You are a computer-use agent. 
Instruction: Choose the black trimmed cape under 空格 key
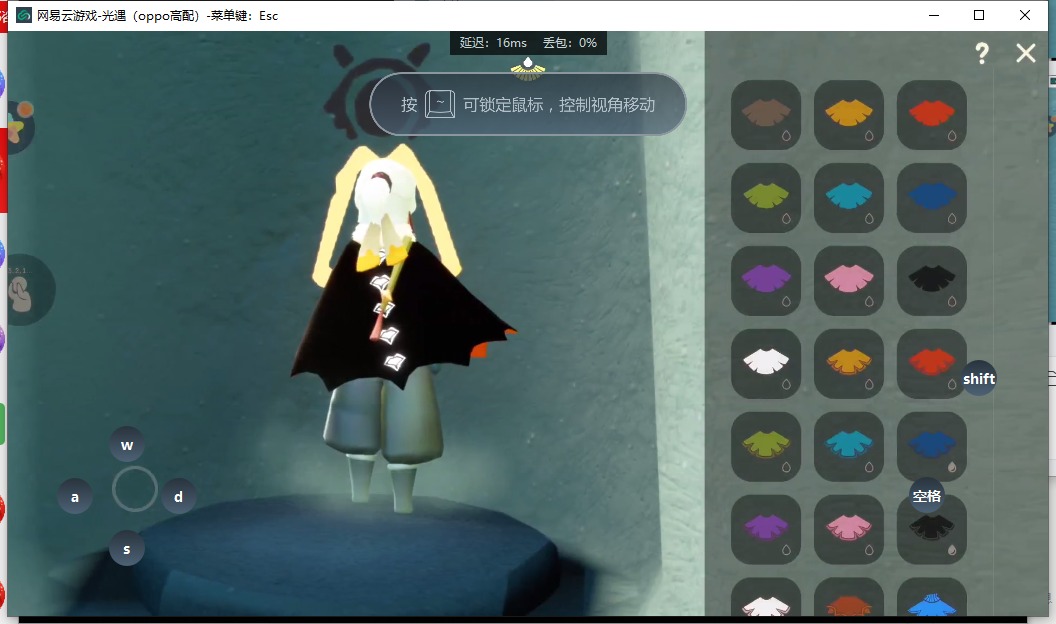click(931, 532)
